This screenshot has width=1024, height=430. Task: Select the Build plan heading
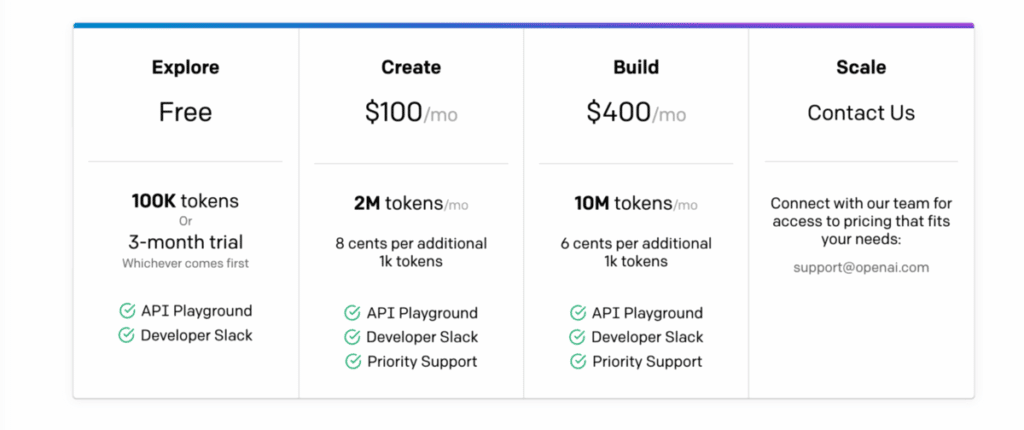[636, 68]
